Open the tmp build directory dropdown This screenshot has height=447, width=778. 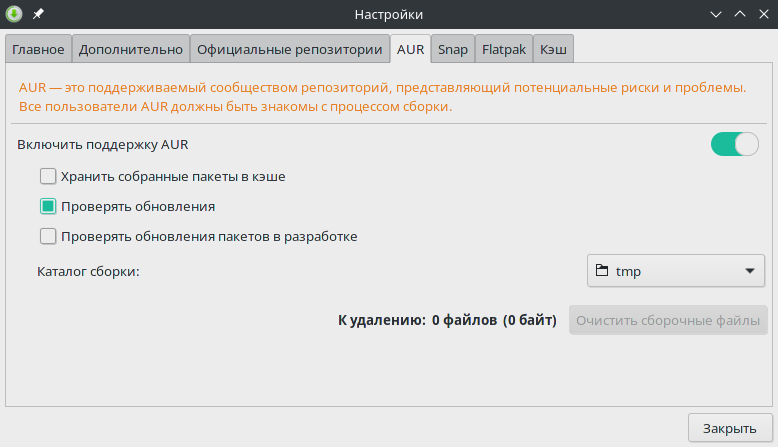(x=676, y=271)
